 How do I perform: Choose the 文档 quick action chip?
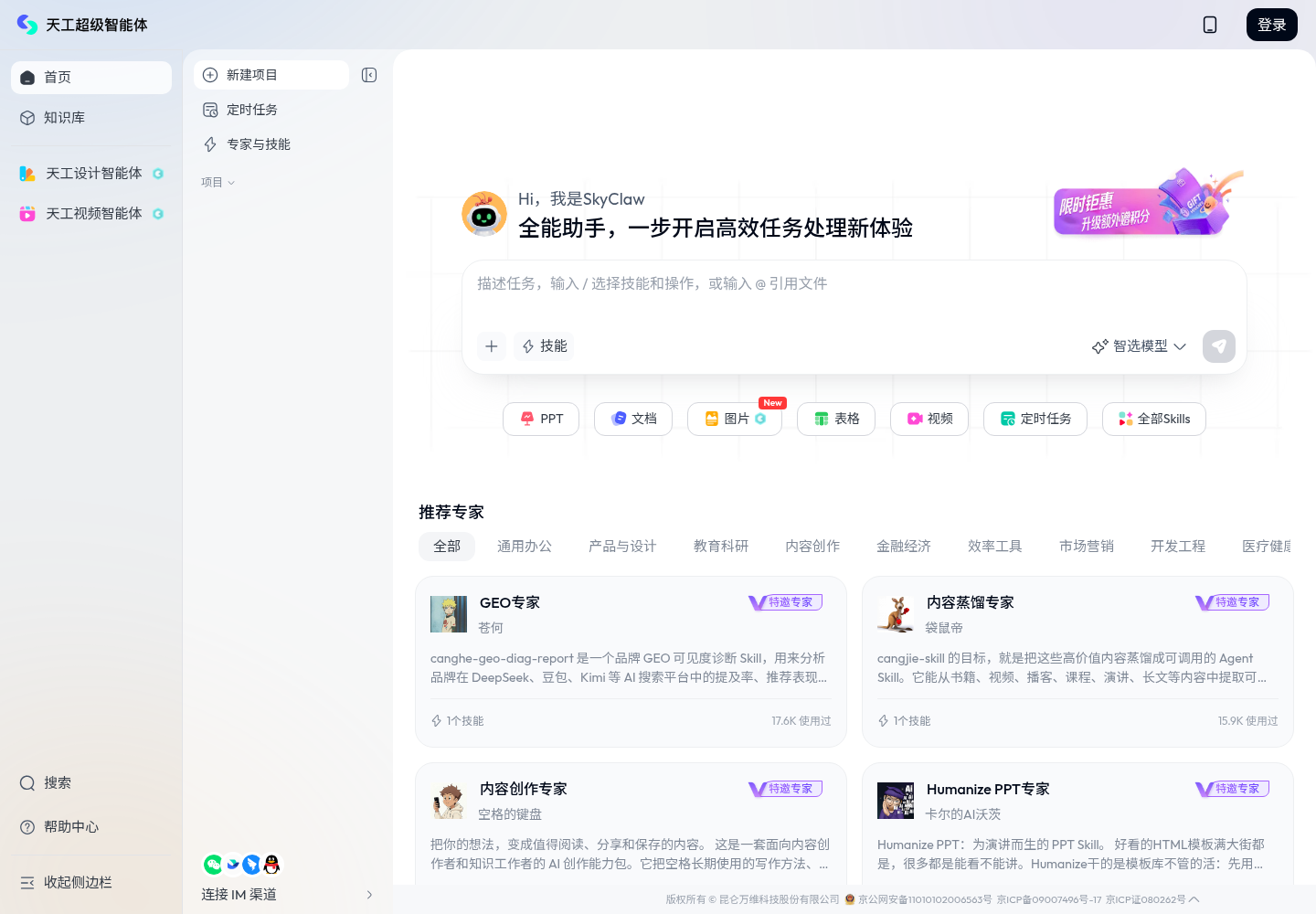click(x=633, y=419)
